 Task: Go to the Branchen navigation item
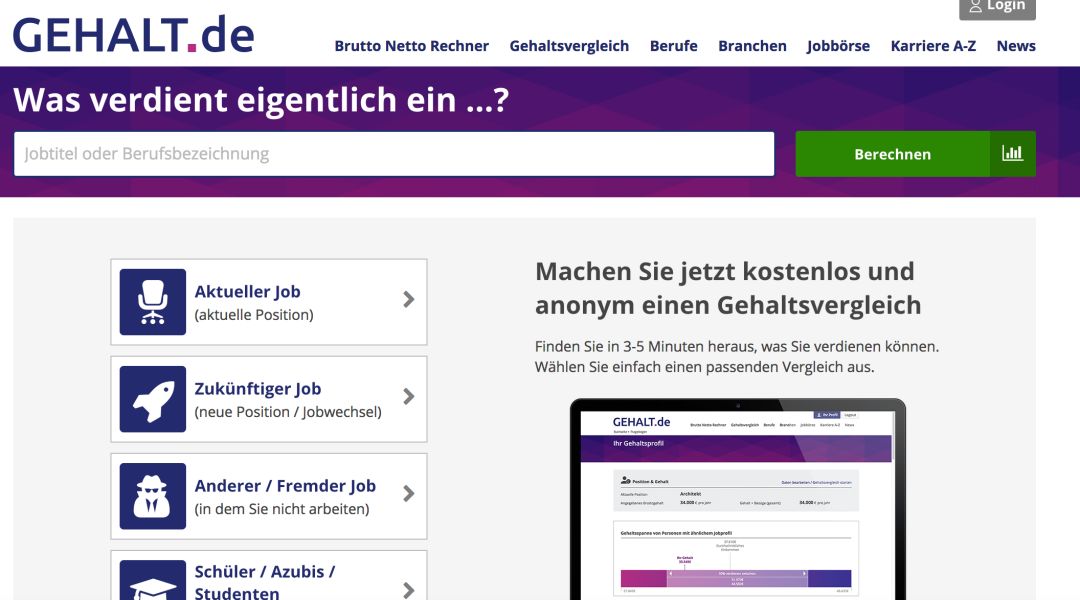click(x=752, y=46)
